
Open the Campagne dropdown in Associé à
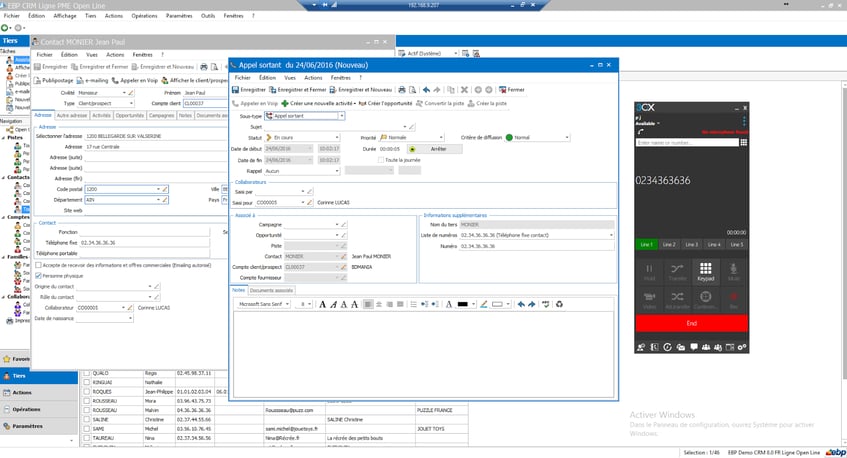(x=337, y=224)
